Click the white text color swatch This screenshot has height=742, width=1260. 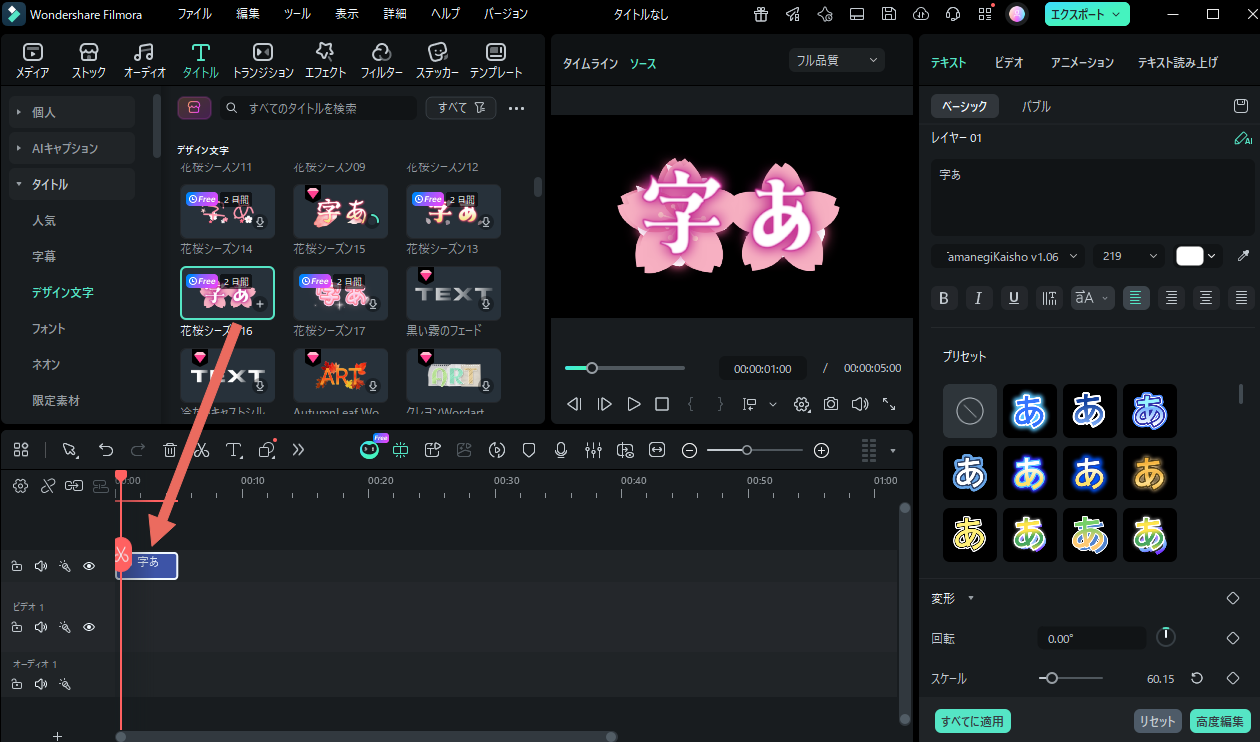click(1190, 256)
